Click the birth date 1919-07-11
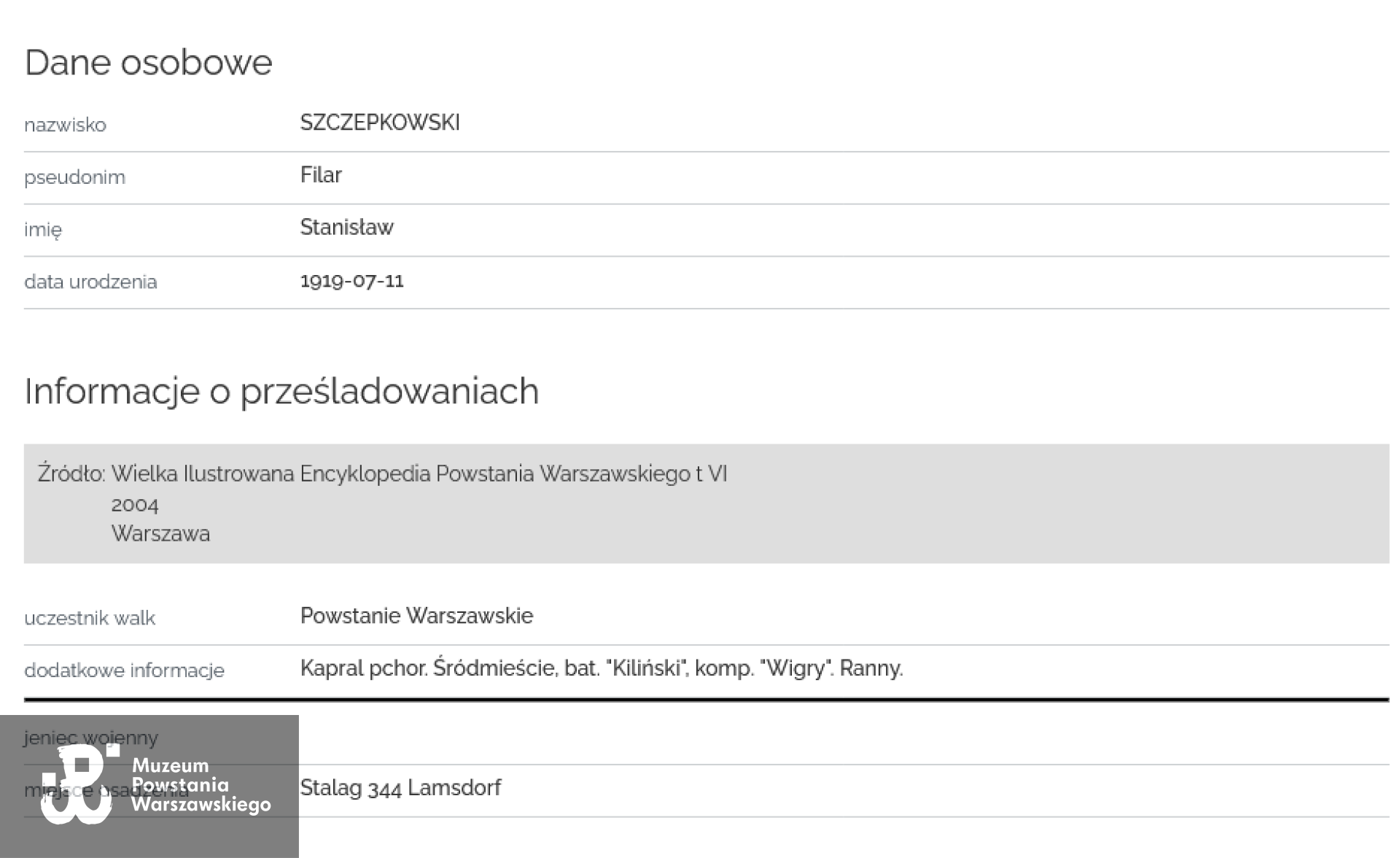Viewport: 1400px width, 858px height. point(351,281)
